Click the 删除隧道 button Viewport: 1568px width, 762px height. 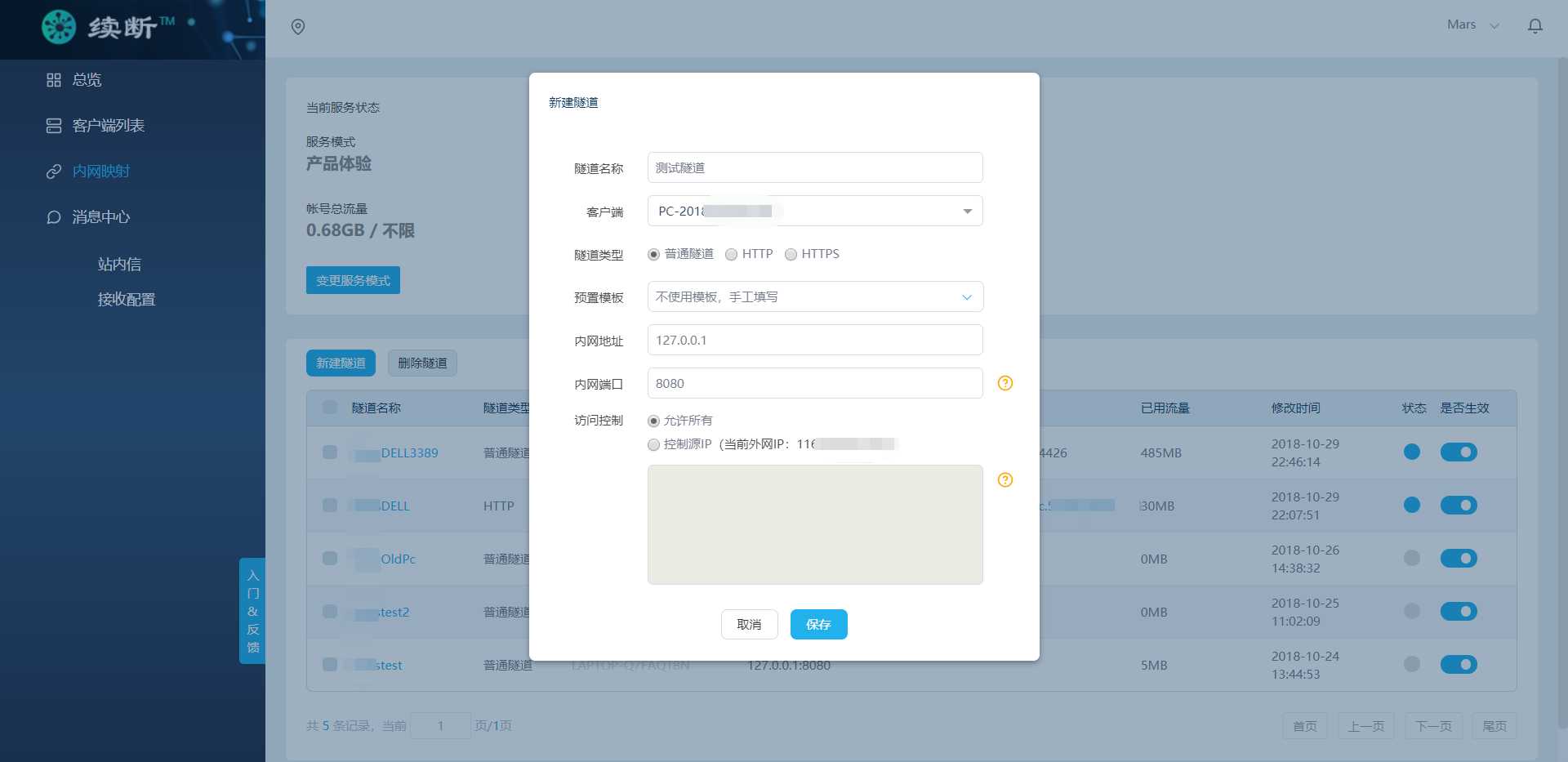point(422,363)
